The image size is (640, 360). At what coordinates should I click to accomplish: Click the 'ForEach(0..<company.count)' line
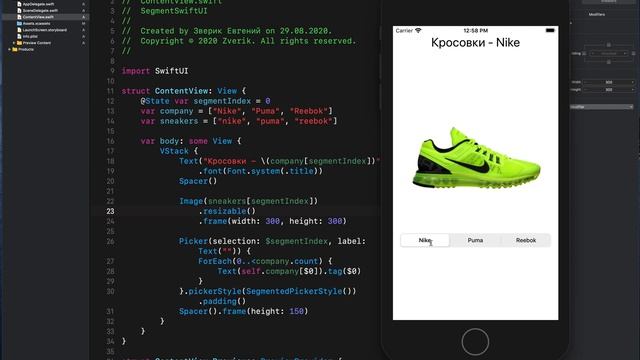click(x=265, y=261)
